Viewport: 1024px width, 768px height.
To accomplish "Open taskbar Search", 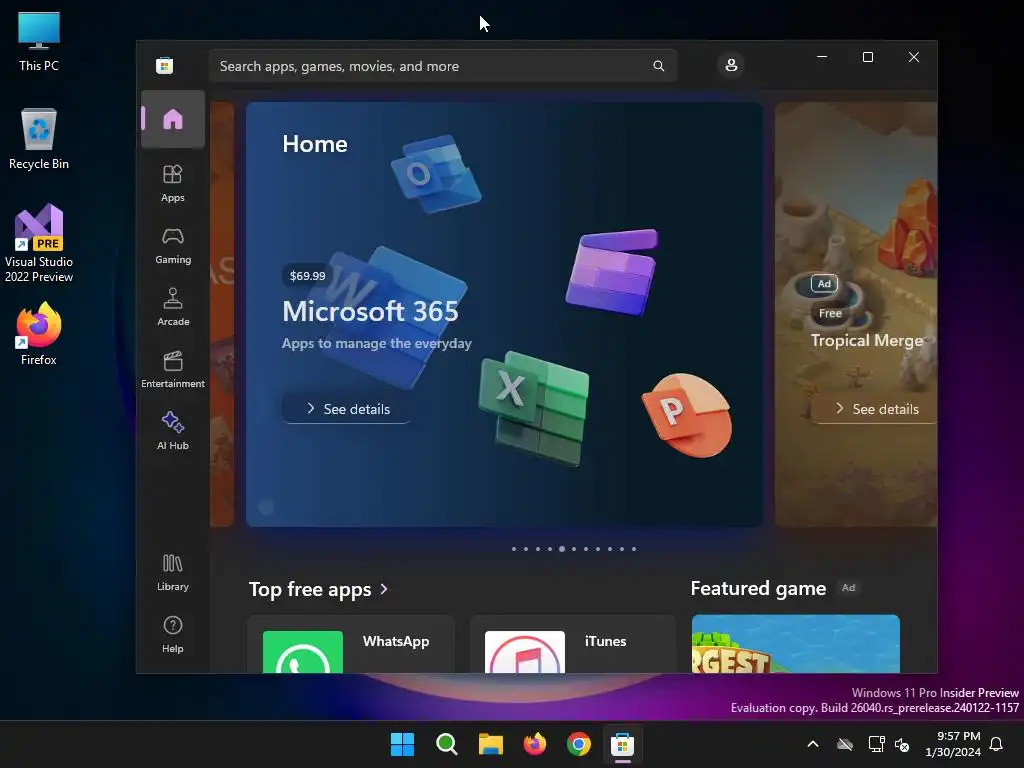I will tap(447, 744).
